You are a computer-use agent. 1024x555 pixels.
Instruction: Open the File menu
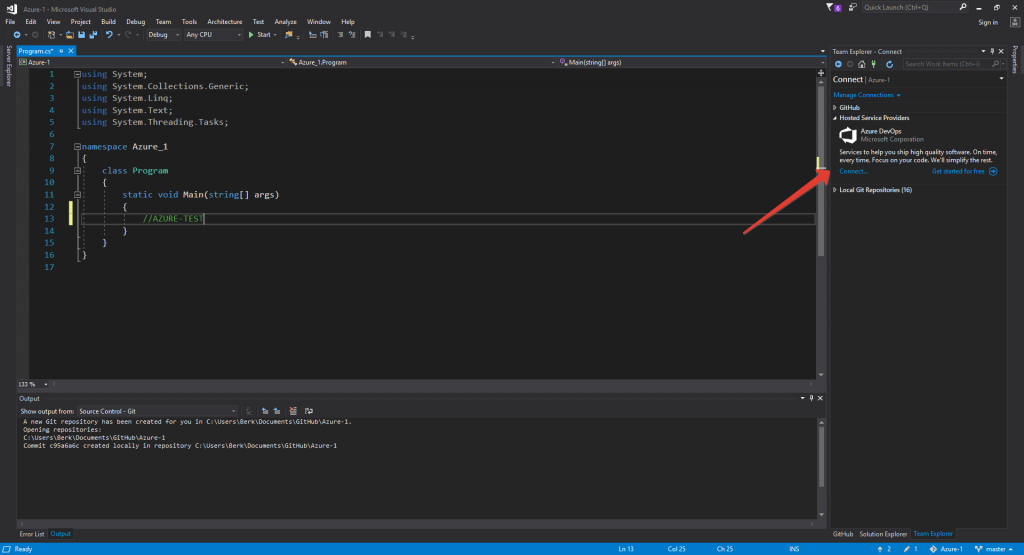pyautogui.click(x=10, y=22)
